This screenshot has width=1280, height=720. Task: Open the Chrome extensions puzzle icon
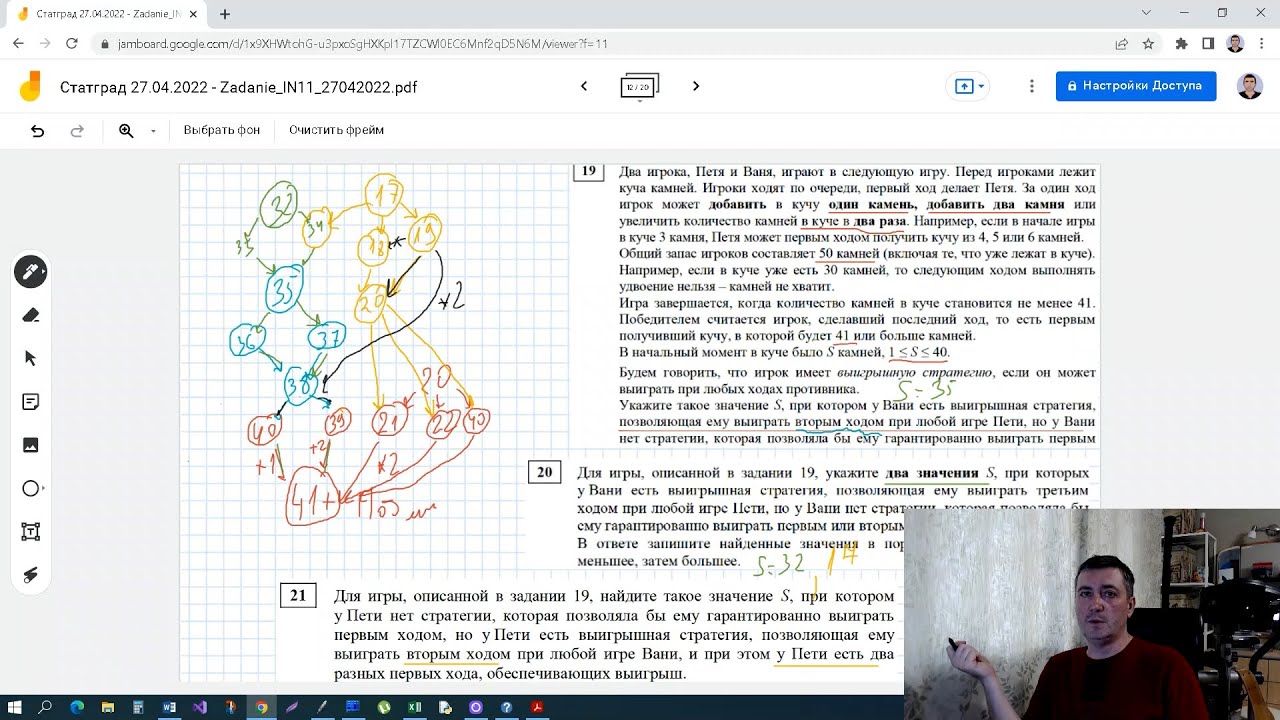[1182, 44]
